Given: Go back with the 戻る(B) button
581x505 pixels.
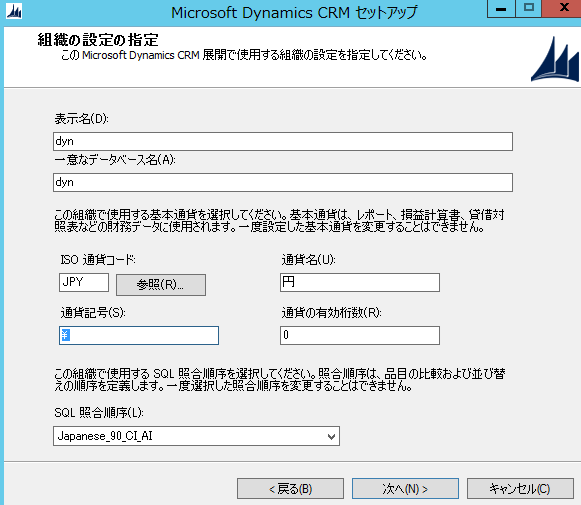Looking at the screenshot, I should tap(290, 489).
